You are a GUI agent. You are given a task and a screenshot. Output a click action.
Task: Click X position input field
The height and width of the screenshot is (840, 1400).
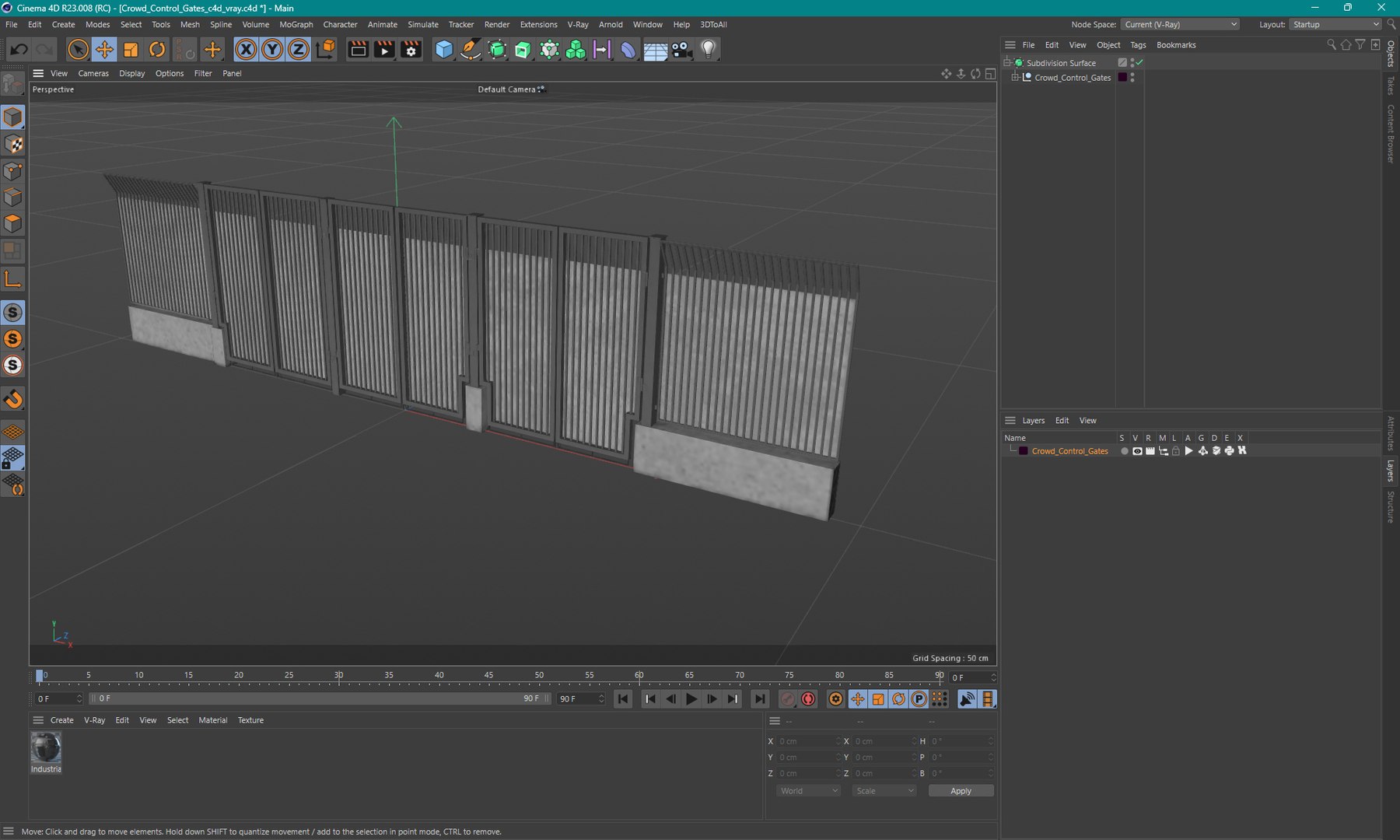(809, 741)
